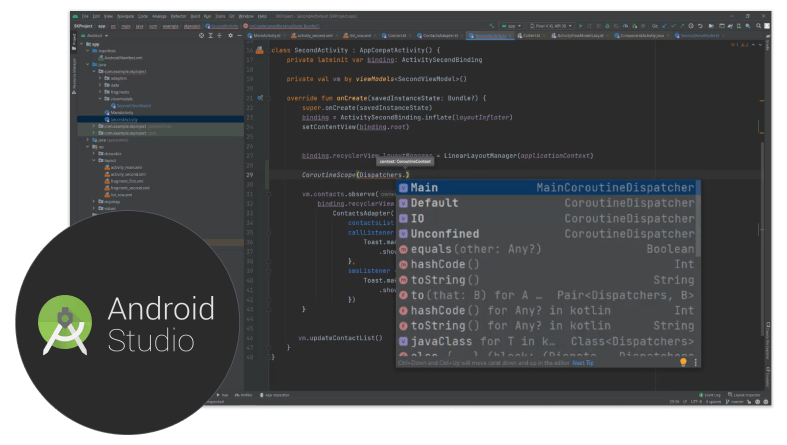Screen dimensions: 787x445
Task: Select SecondViewModel in project tree
Action: [131, 106]
